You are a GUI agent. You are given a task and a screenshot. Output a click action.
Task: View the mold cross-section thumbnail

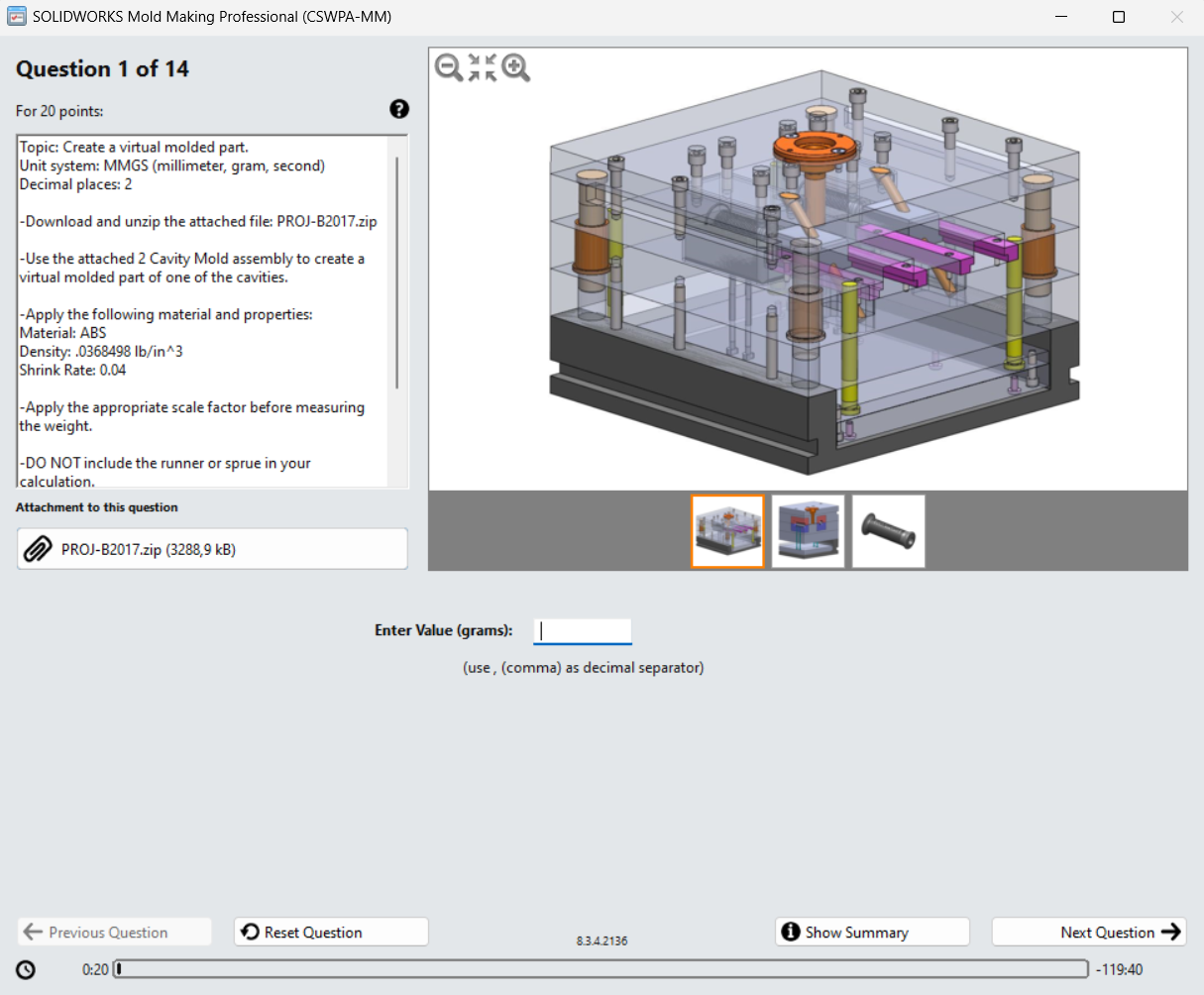point(808,531)
